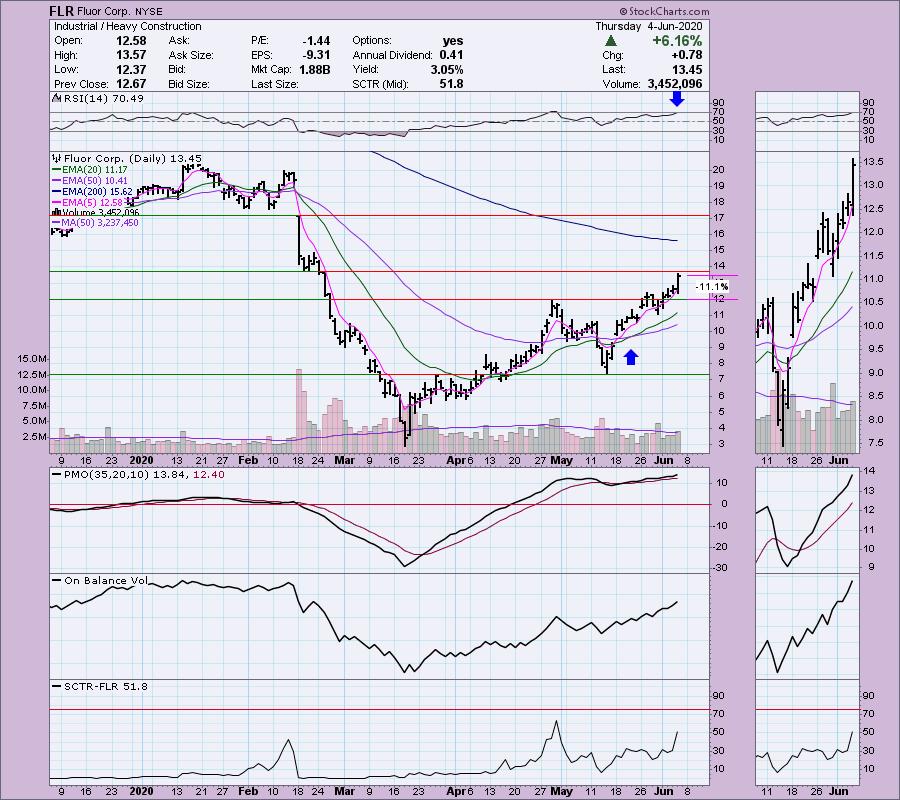Click the Volume value 3,452,096
The width and height of the screenshot is (900, 800).
(674, 84)
